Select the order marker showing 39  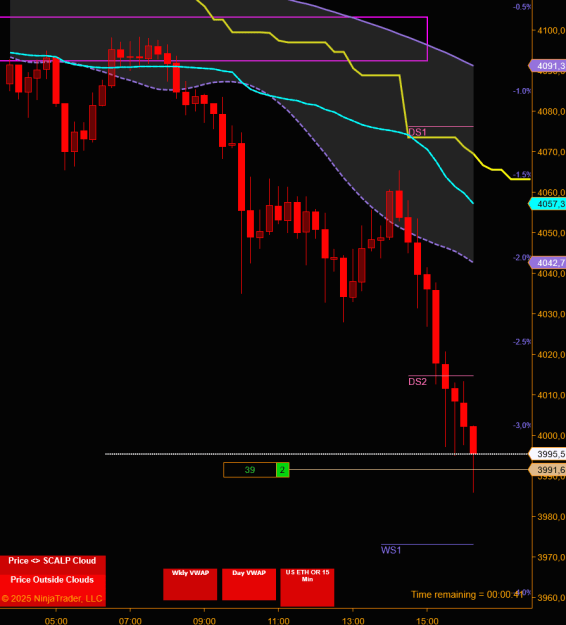click(250, 470)
